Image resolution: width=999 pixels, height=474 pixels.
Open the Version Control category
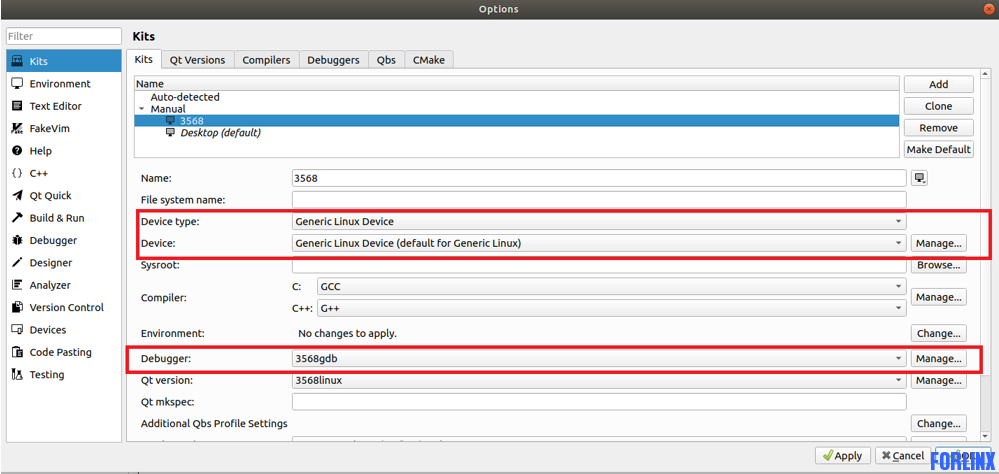click(x=66, y=307)
